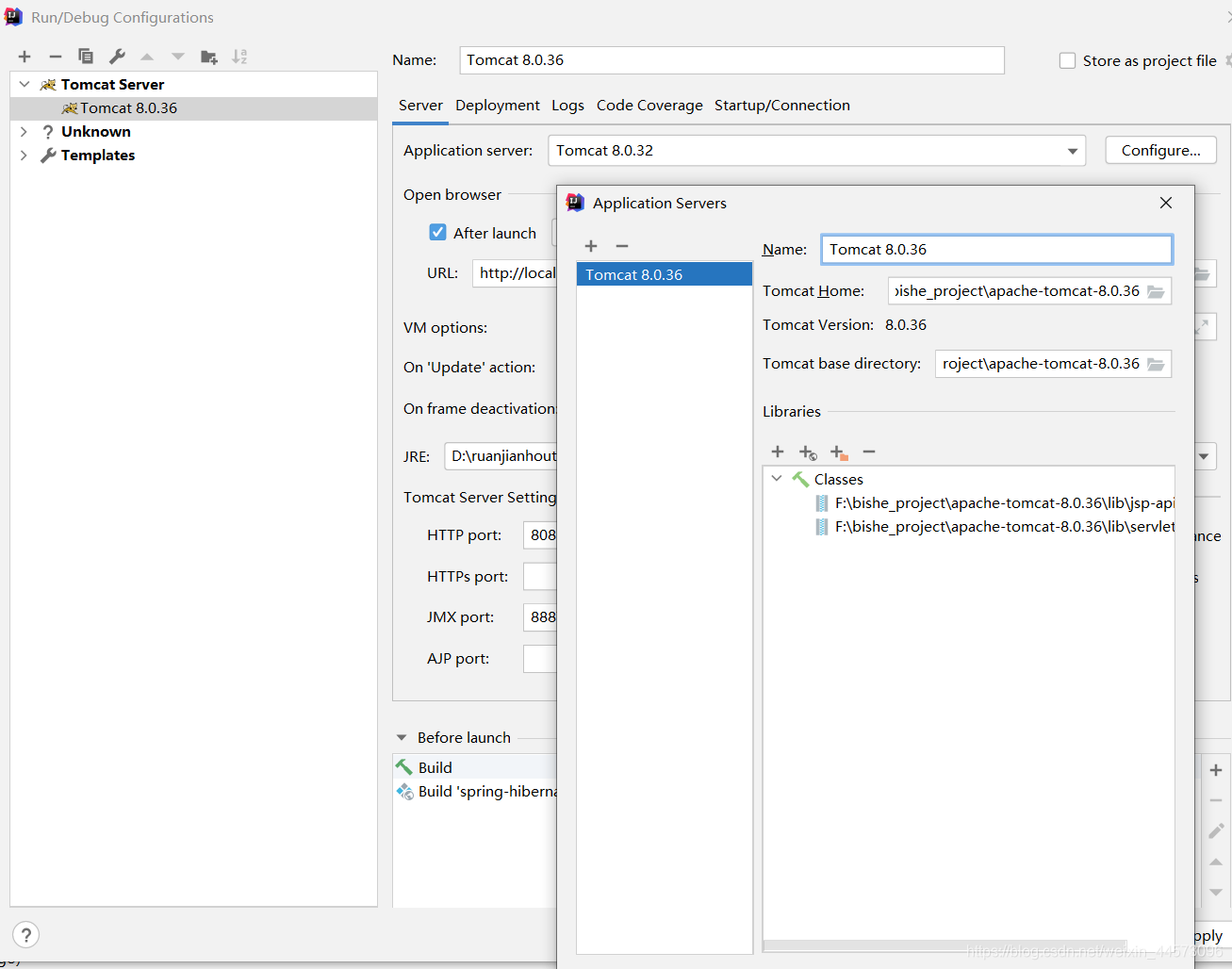This screenshot has height=969, width=1232.
Task: Collapse Classes node in Libraries
Action: pos(777,478)
